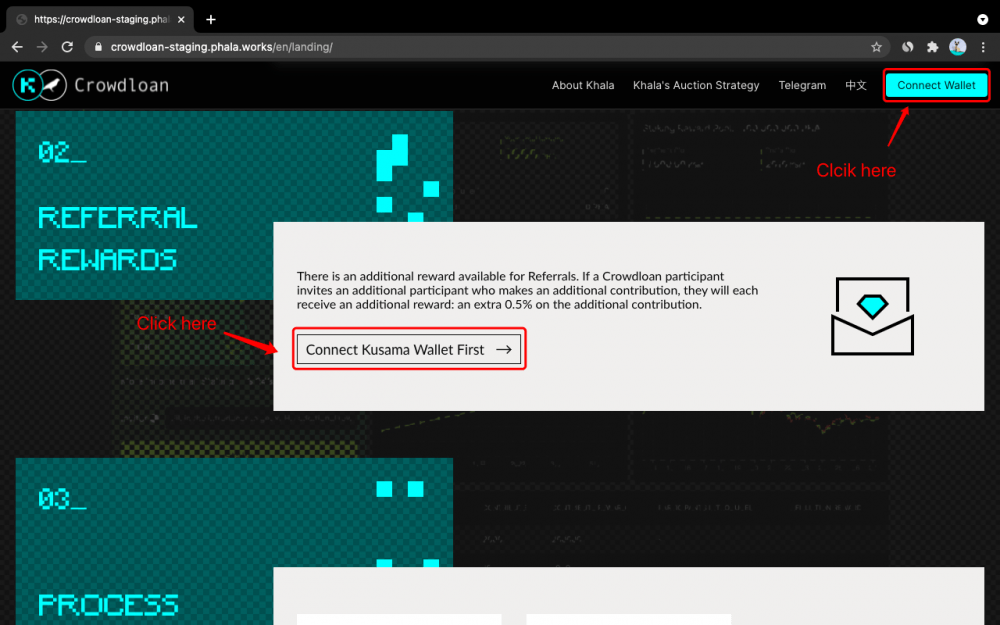
Task: Close the crowdloan-staging tab
Action: click(x=181, y=19)
